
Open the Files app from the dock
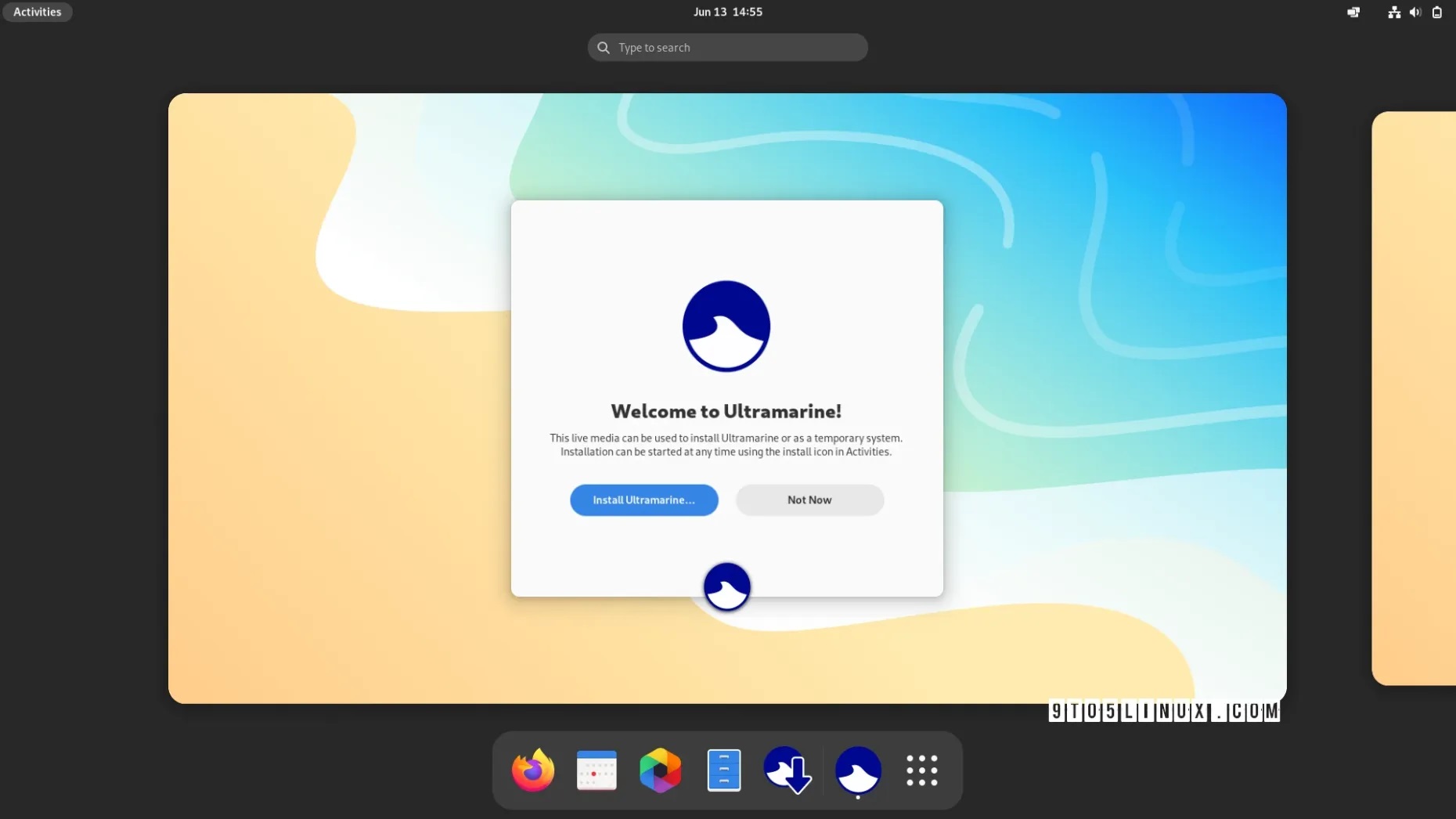coord(724,770)
